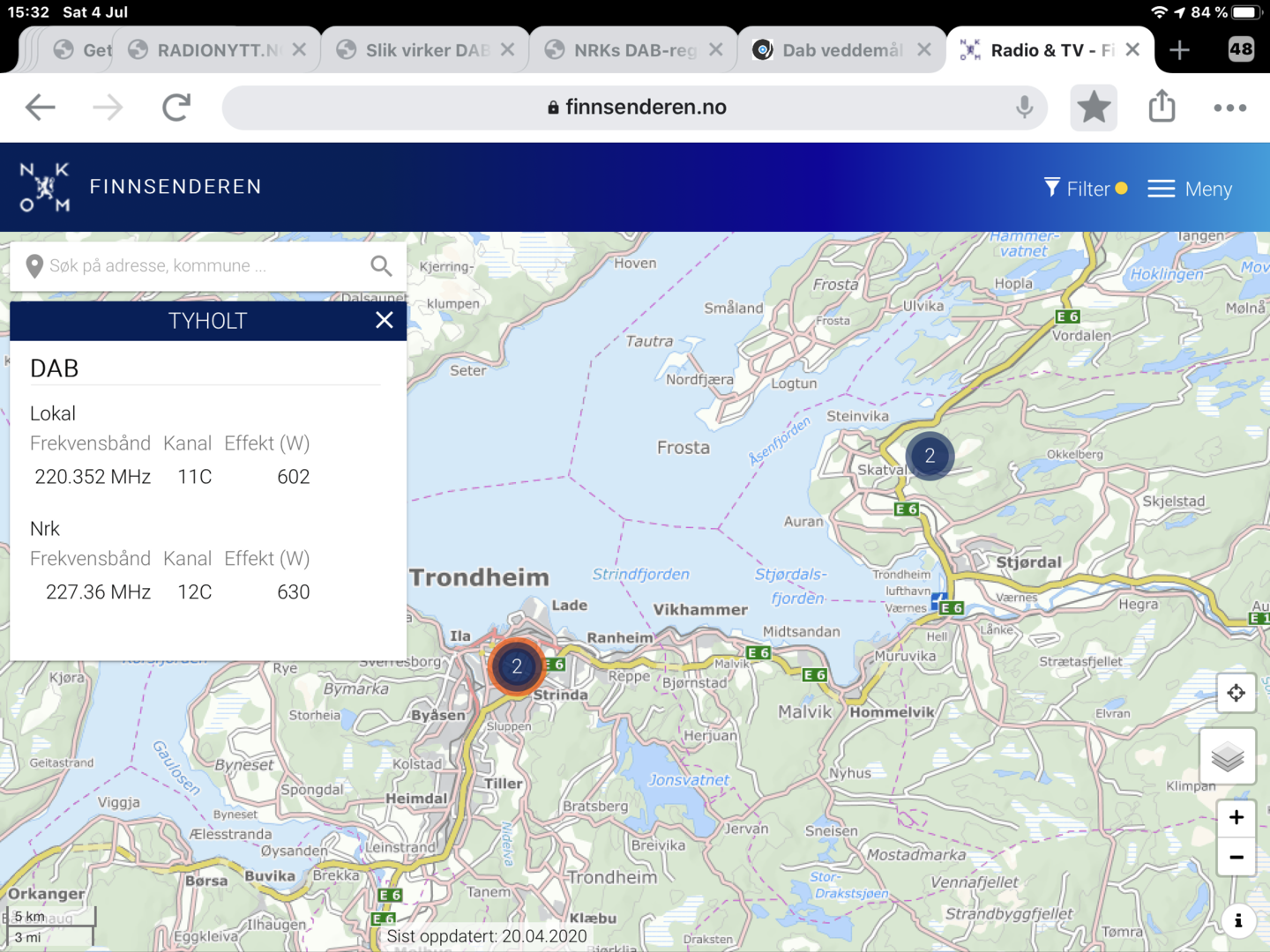This screenshot has height=952, width=1270.
Task: Close the RADIONYTT.NO tab
Action: (300, 50)
